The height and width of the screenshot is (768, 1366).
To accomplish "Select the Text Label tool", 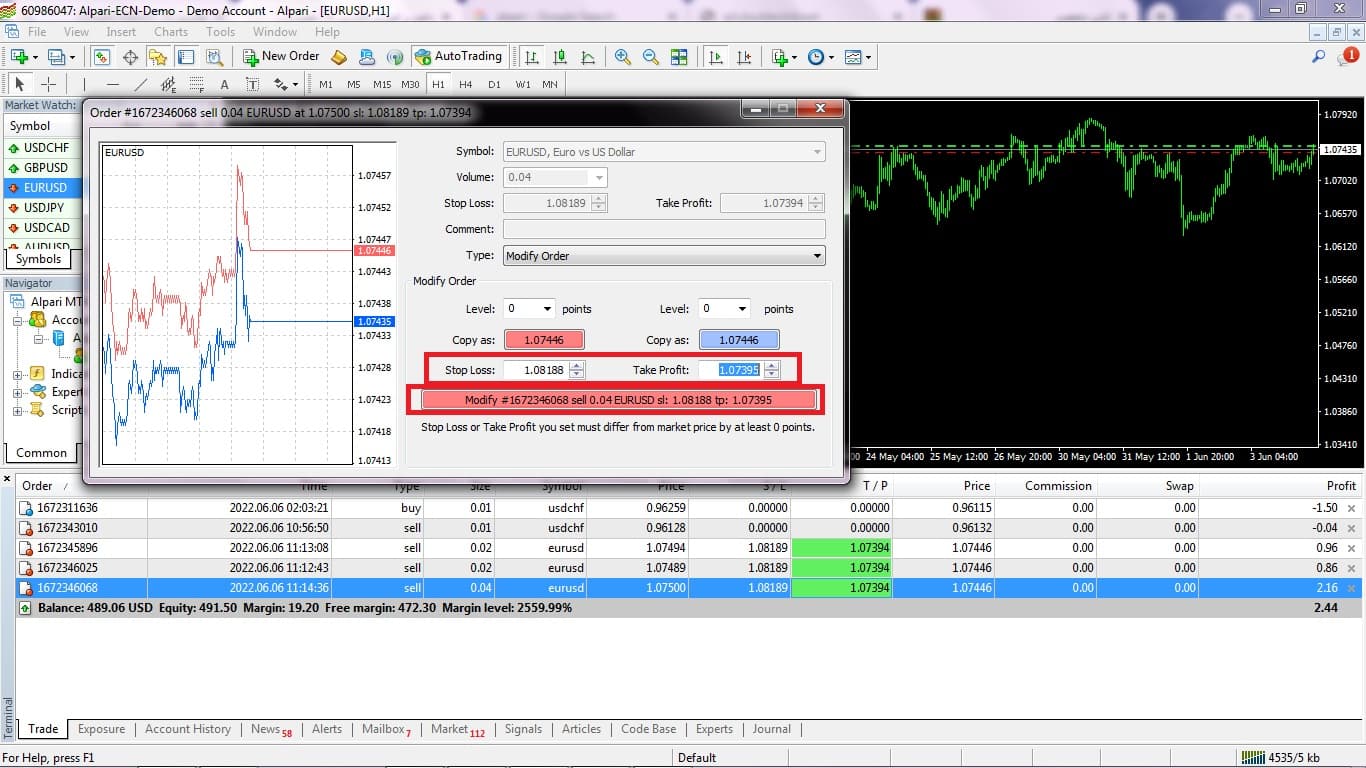I will tap(252, 84).
